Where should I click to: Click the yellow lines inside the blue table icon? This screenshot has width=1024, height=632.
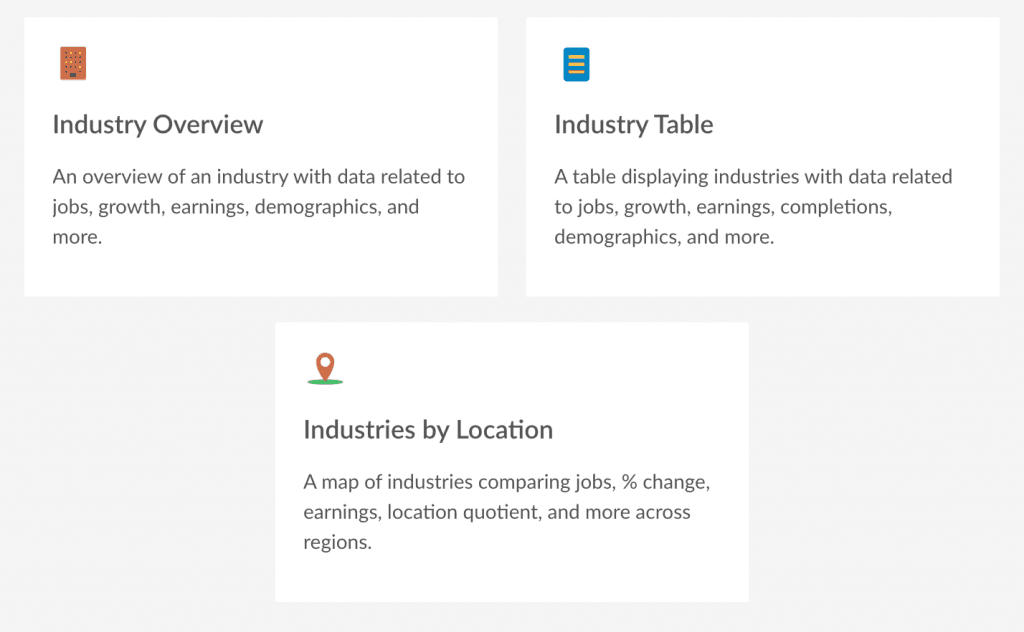click(576, 64)
